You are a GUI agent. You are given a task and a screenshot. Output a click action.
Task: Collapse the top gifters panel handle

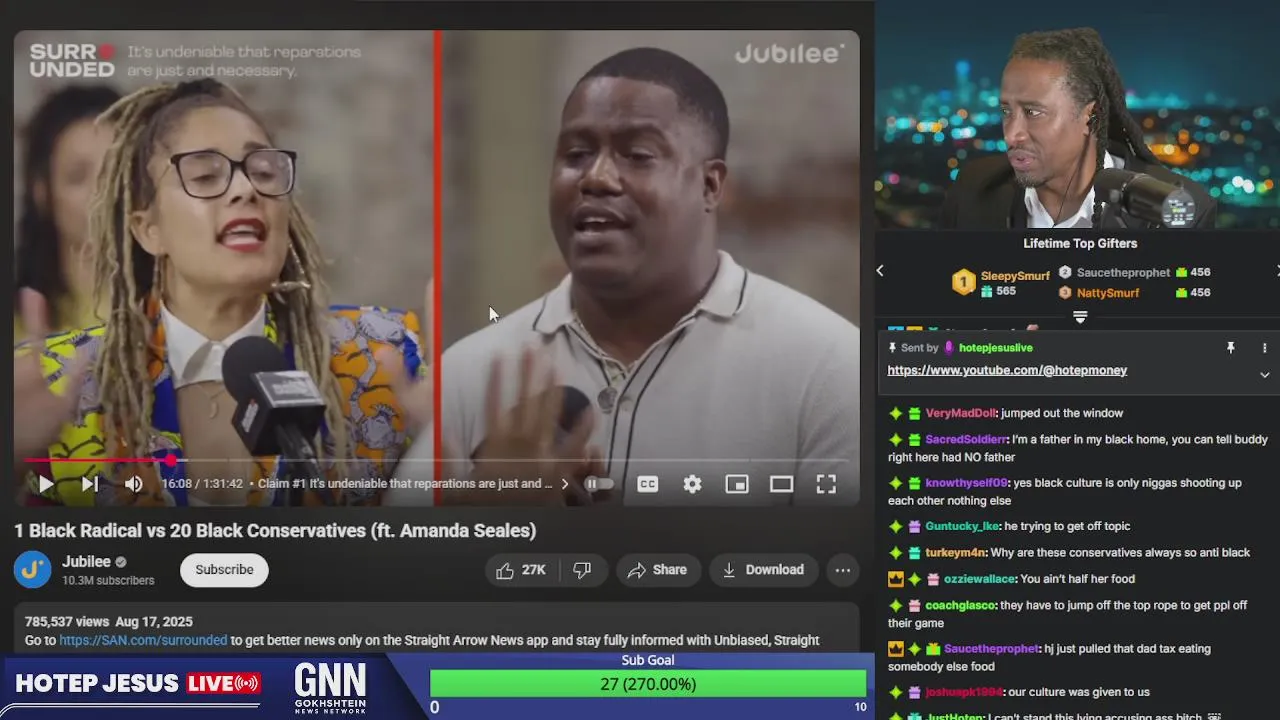tap(1080, 317)
